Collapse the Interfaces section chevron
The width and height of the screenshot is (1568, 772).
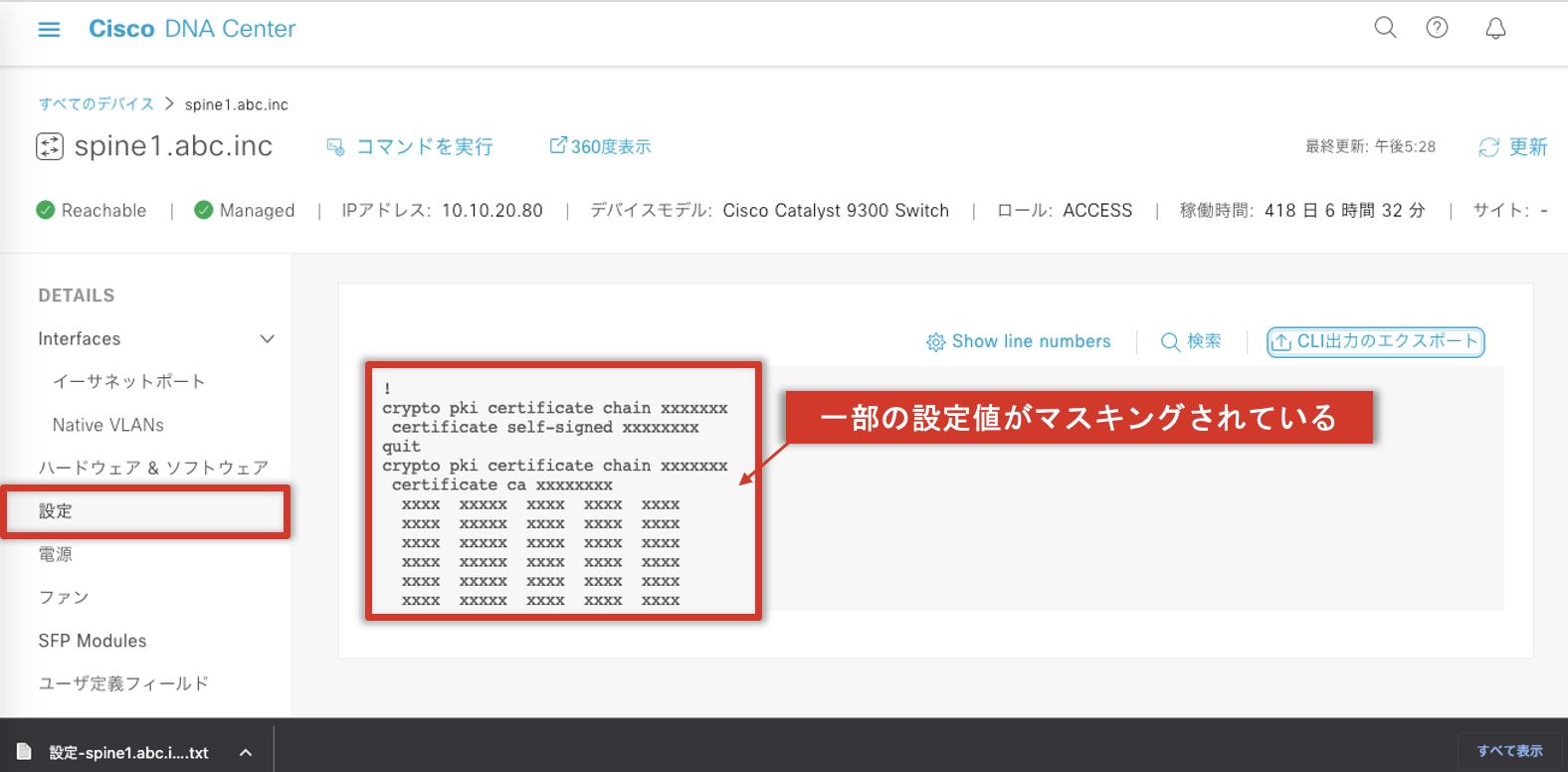point(267,339)
